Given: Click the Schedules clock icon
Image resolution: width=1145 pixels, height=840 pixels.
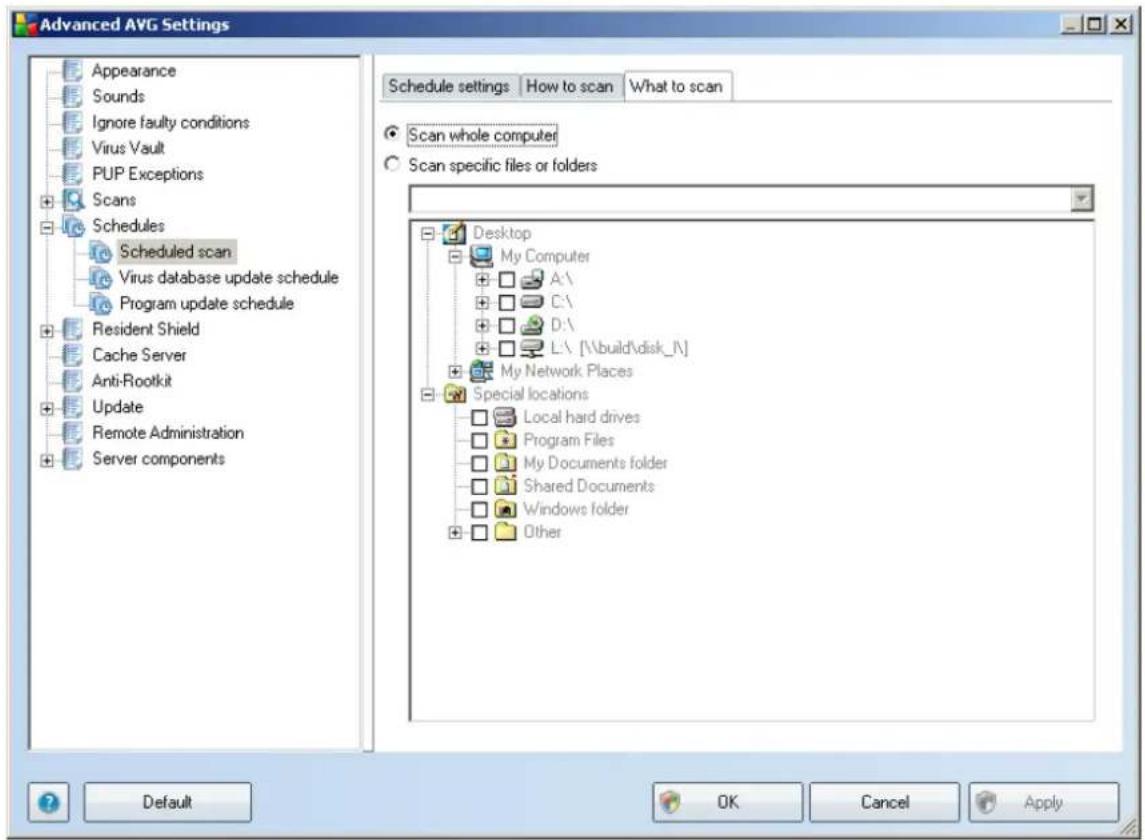Looking at the screenshot, I should click(73, 226).
